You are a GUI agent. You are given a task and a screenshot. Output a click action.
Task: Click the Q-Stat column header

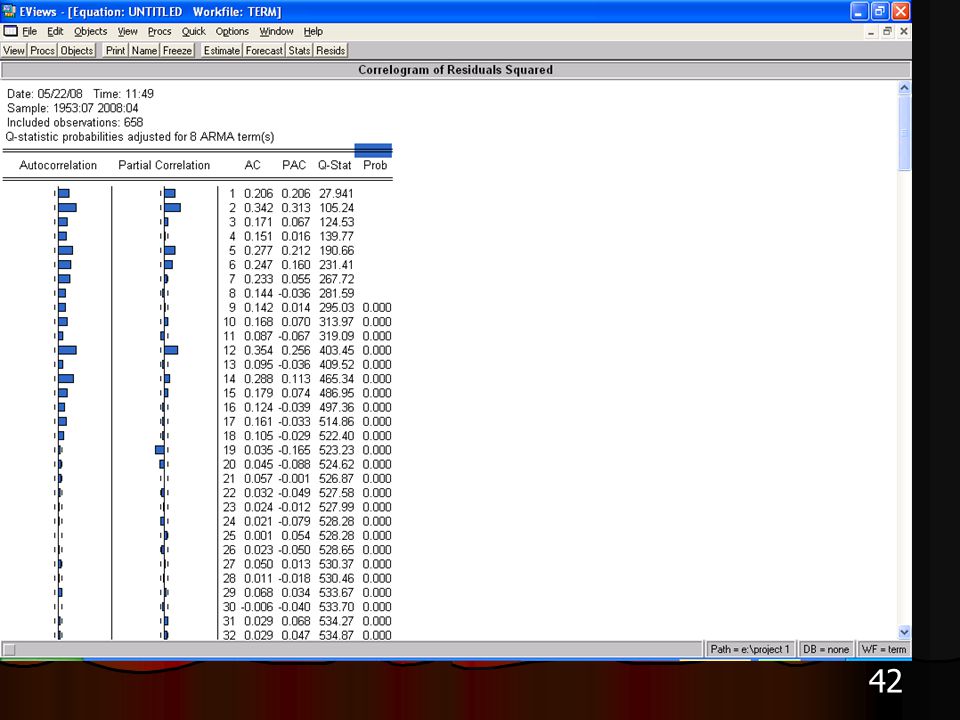334,165
